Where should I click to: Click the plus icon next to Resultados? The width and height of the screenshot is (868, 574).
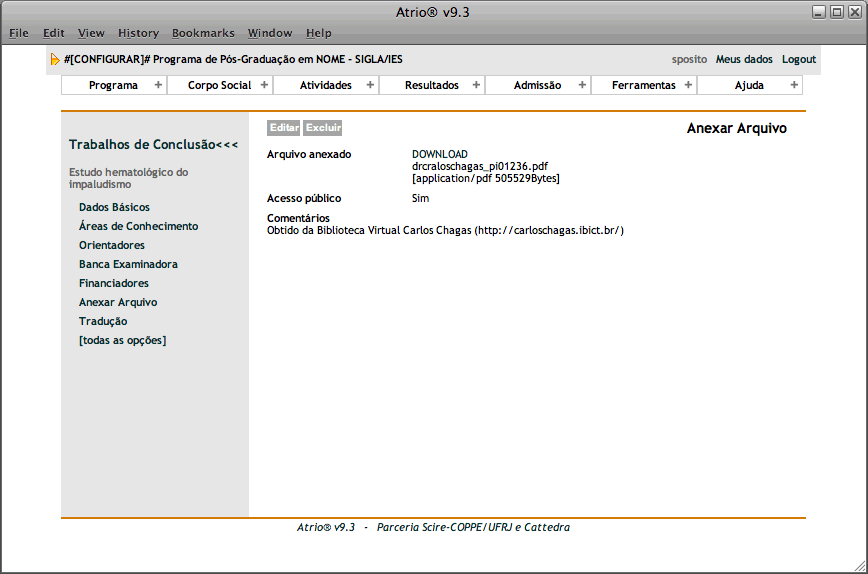coord(476,85)
